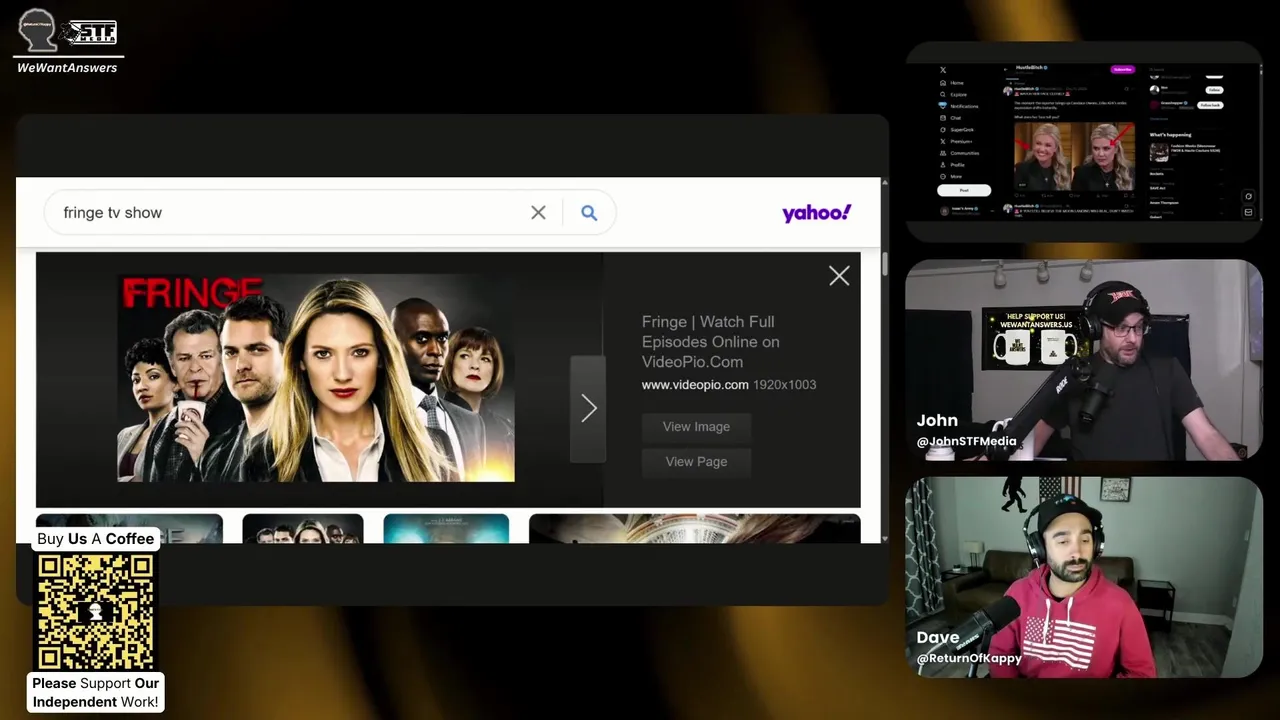
Task: Click the Buy Us A Coffee QR code
Action: (96, 612)
